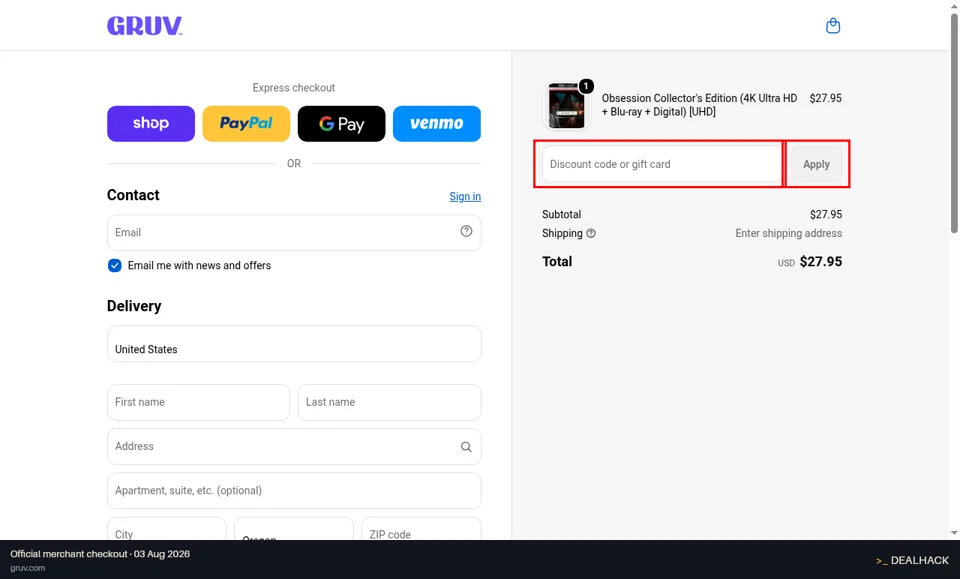This screenshot has width=960, height=579.
Task: Choose Venmo express checkout
Action: [437, 124]
